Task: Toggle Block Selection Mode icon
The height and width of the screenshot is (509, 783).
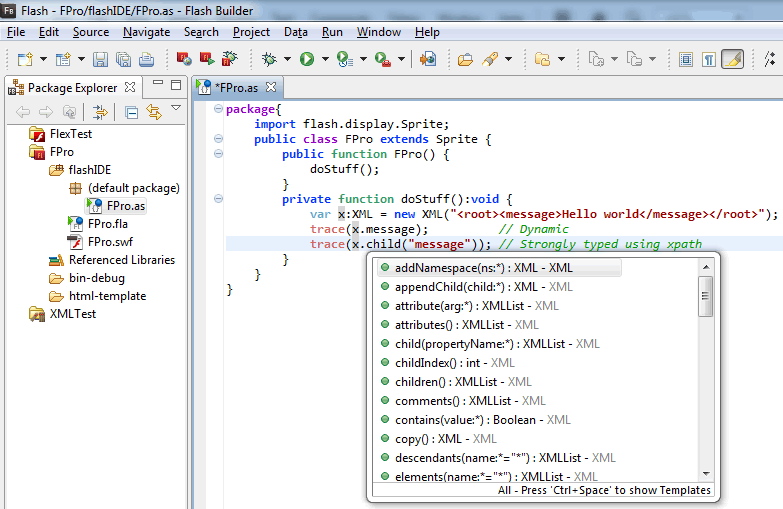Action: click(x=686, y=59)
